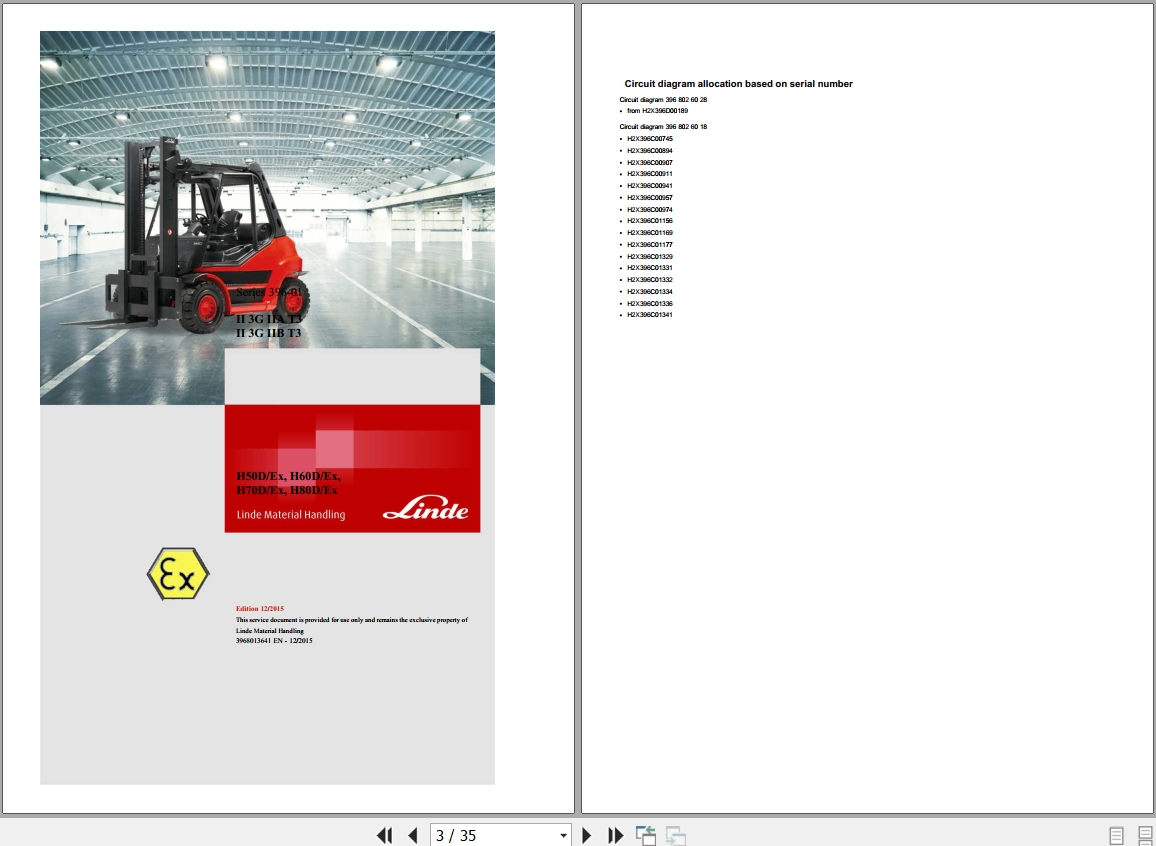Viewport: 1156px width, 846px height.
Task: Select serial number H2X396C01331
Action: point(650,268)
